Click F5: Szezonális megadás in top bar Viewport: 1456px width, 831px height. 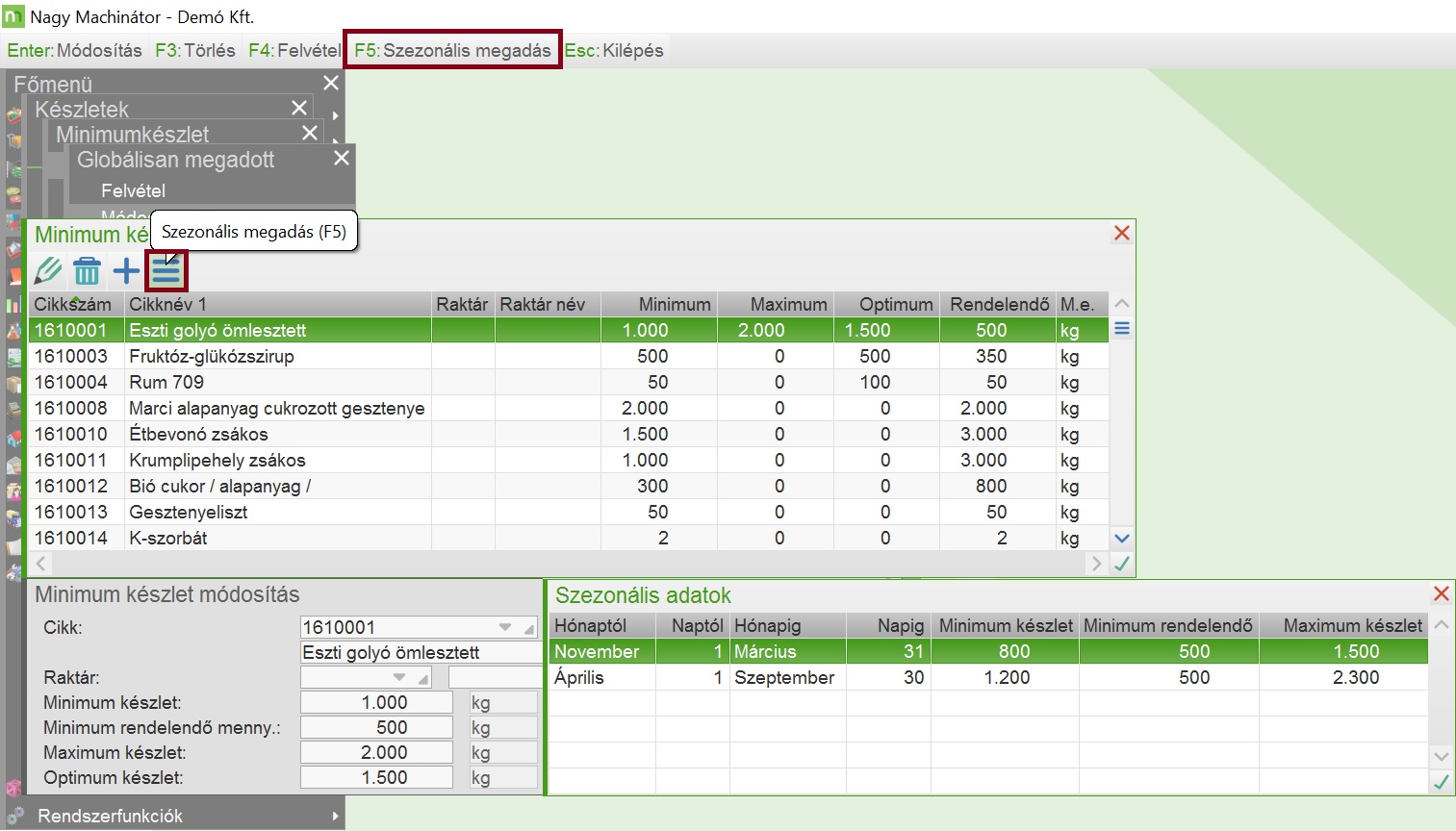pyautogui.click(x=452, y=50)
